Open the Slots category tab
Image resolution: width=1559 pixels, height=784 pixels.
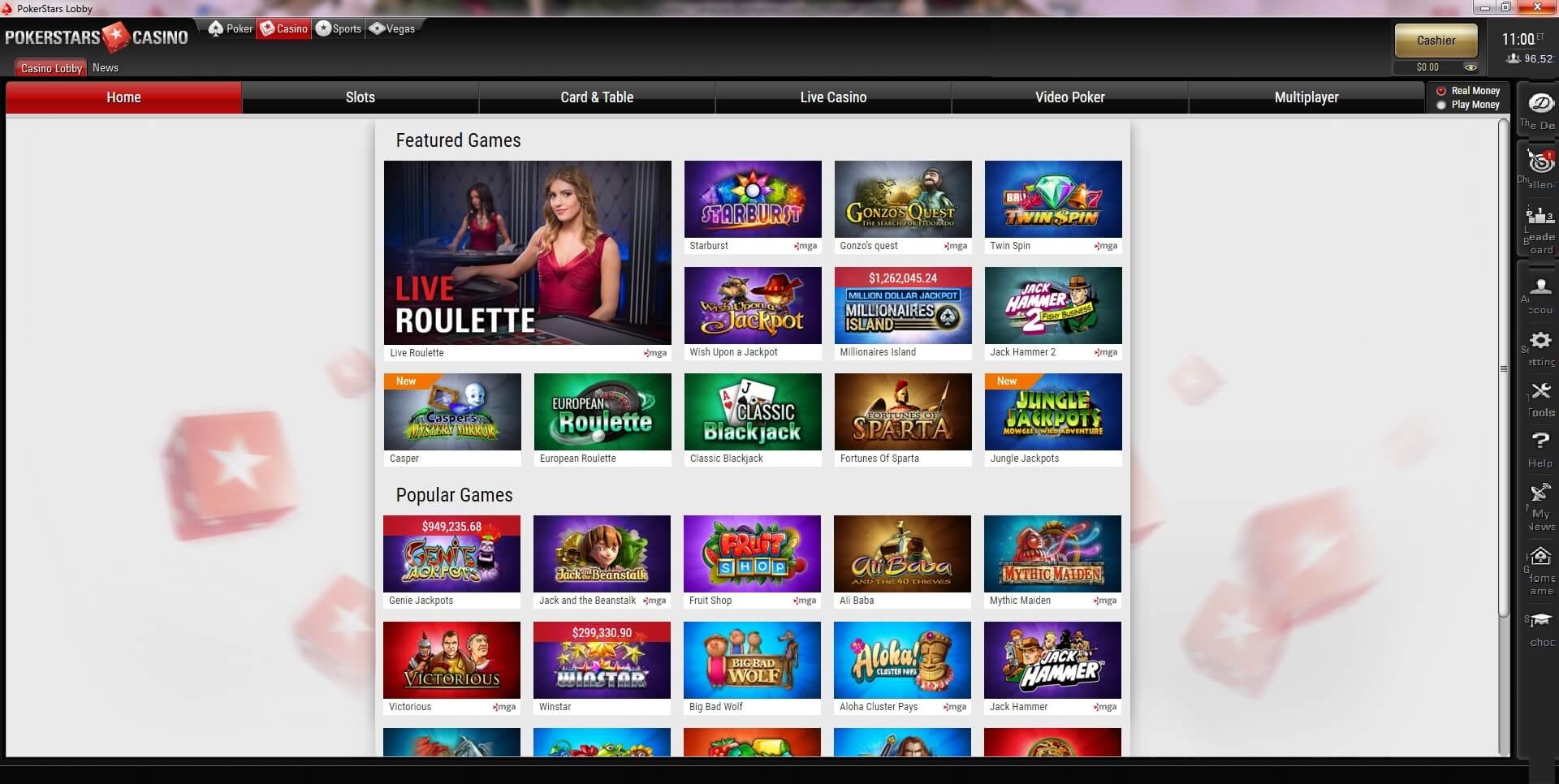coord(360,97)
